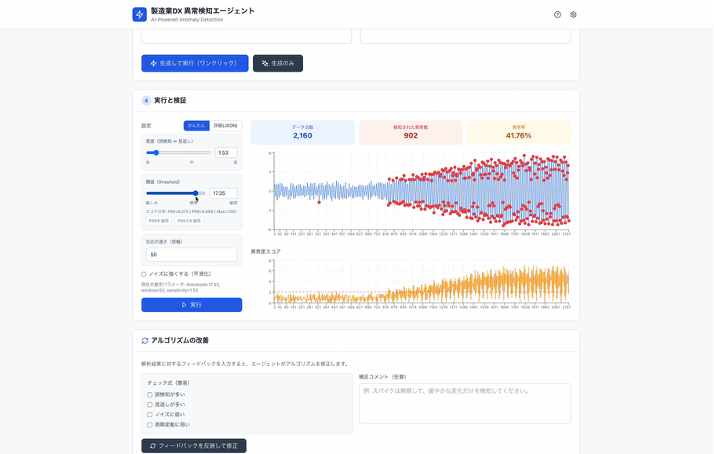Click the refresh icon beside アルゴリズムの改善
Image resolution: width=714 pixels, height=454 pixels.
click(x=145, y=340)
